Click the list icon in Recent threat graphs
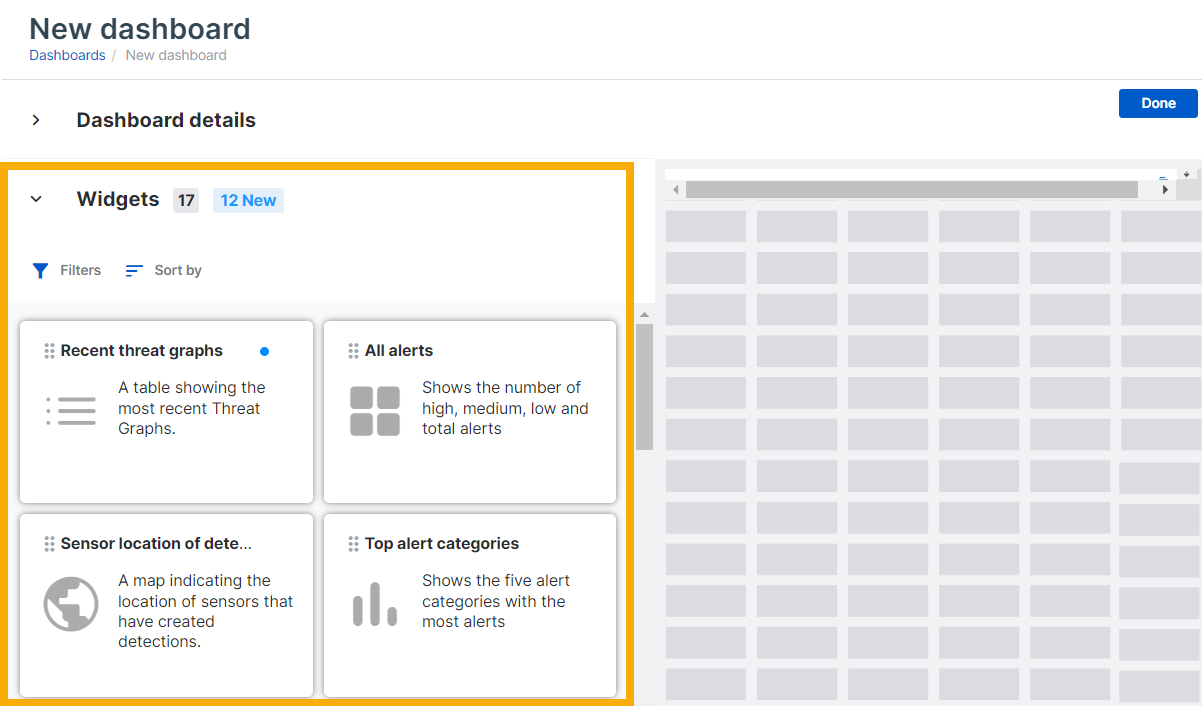 pyautogui.click(x=71, y=411)
